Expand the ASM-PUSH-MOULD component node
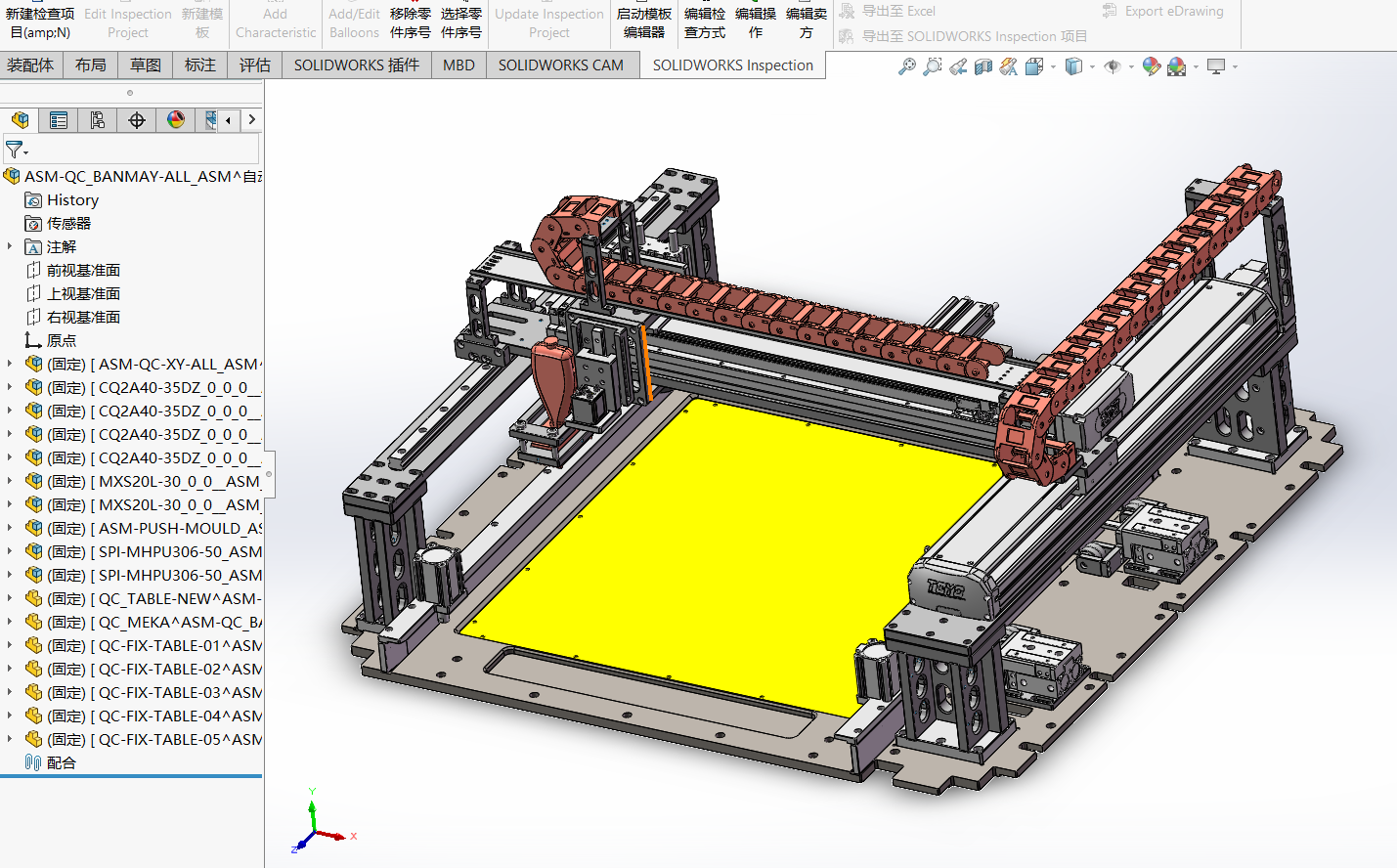Screen dimensions: 1397x868 click(x=10, y=528)
